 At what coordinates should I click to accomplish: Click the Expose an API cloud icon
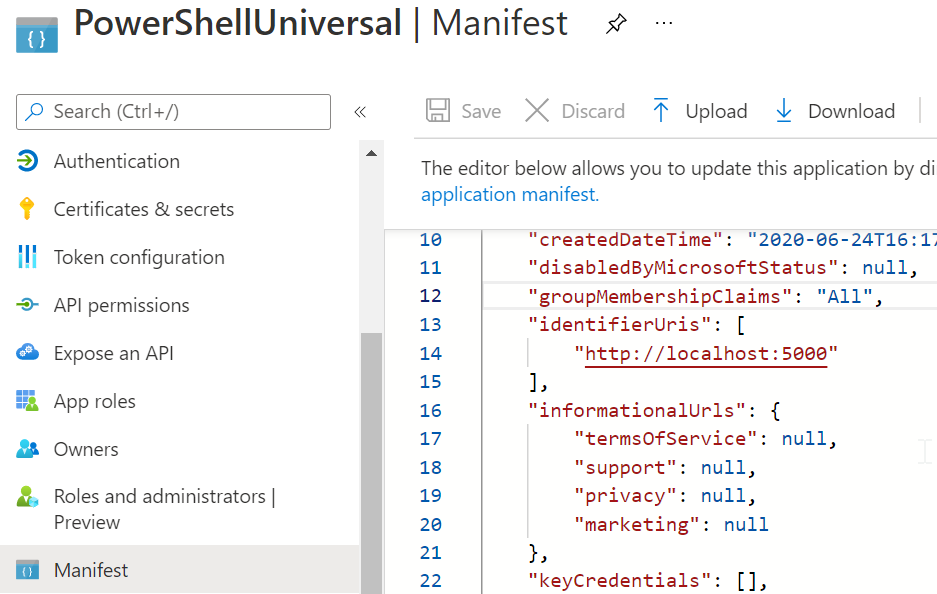click(x=27, y=353)
